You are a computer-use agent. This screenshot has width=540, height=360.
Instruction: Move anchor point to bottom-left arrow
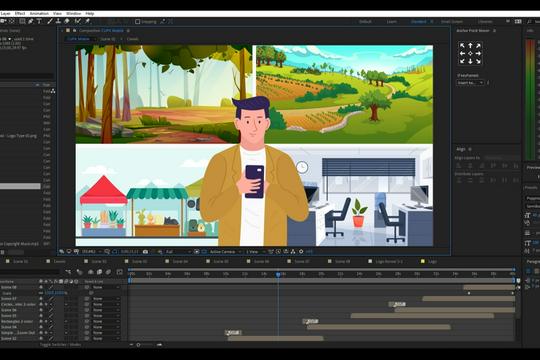click(462, 61)
